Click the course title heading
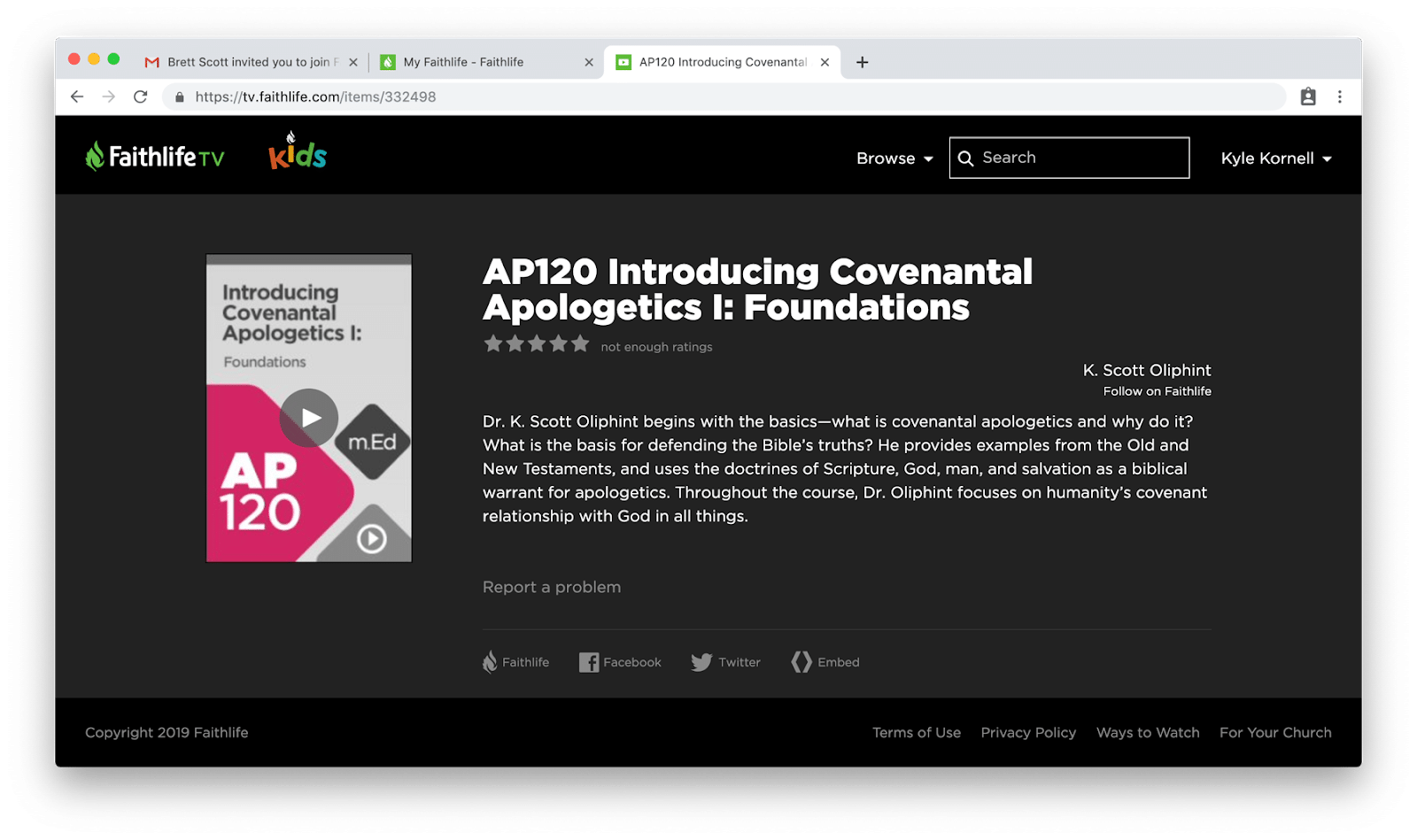1417x840 pixels. click(x=757, y=289)
